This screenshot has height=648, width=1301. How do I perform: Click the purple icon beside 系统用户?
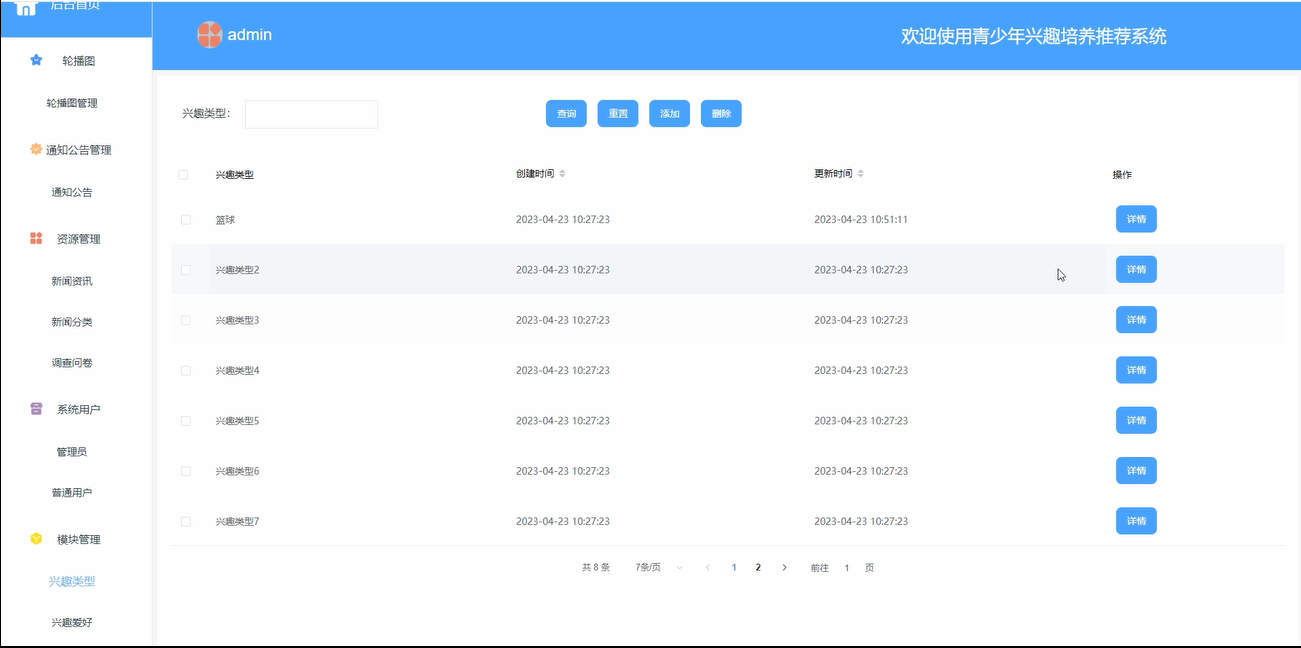tap(36, 409)
